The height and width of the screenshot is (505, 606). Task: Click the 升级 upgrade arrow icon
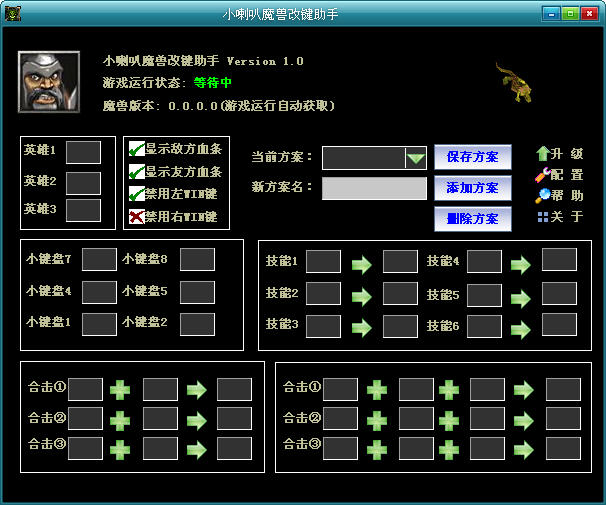[543, 153]
